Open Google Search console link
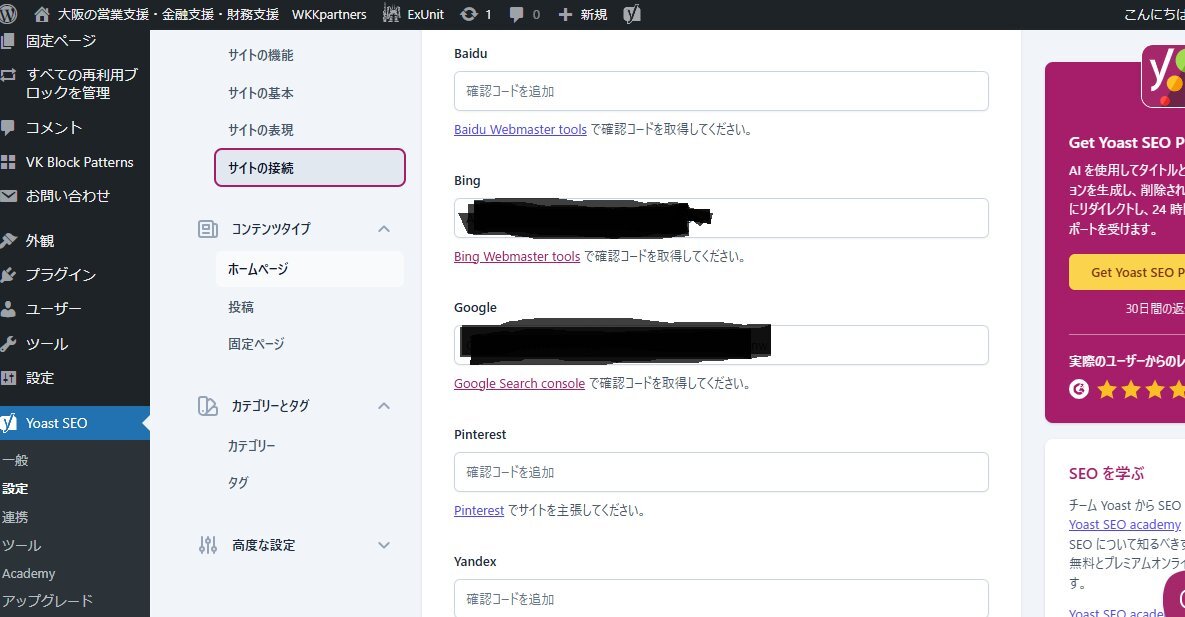Screen dimensions: 1185x617 coord(519,383)
